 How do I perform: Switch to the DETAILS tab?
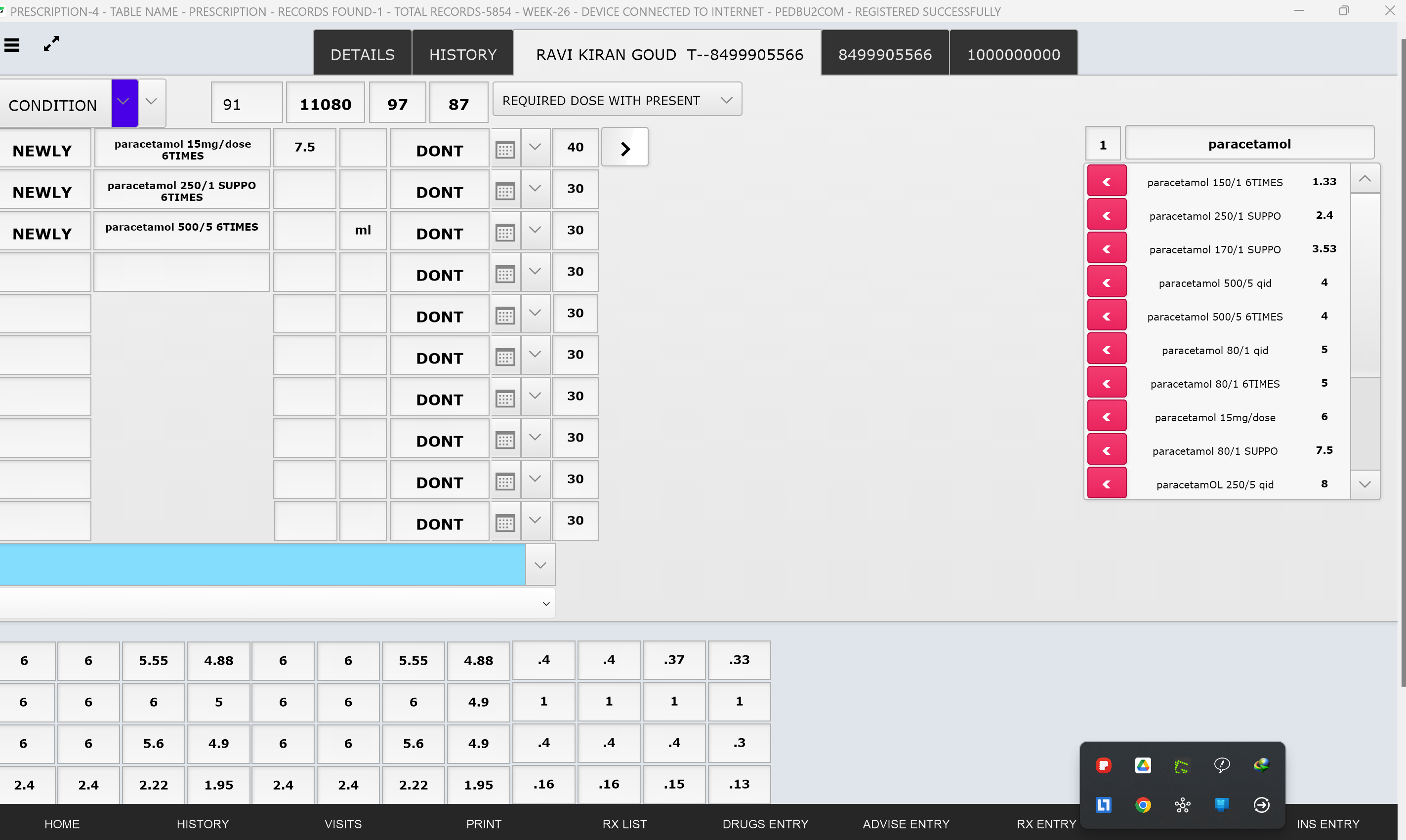(x=363, y=54)
